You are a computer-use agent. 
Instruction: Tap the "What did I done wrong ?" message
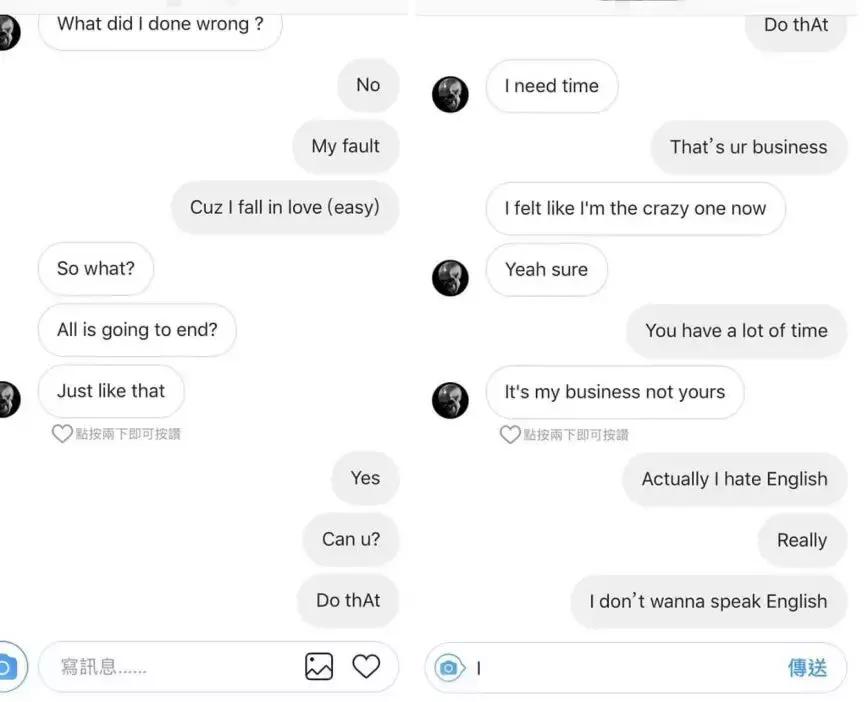pyautogui.click(x=160, y=25)
